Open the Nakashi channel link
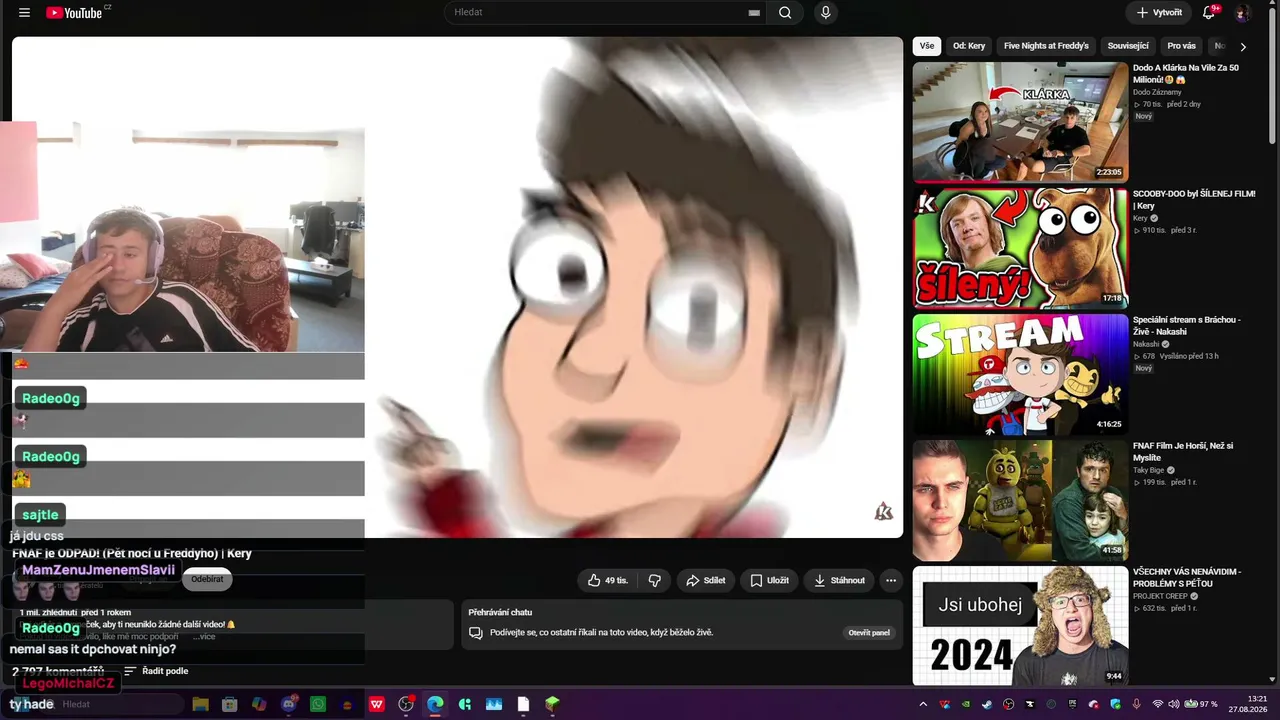The width and height of the screenshot is (1280, 720). (x=1146, y=344)
